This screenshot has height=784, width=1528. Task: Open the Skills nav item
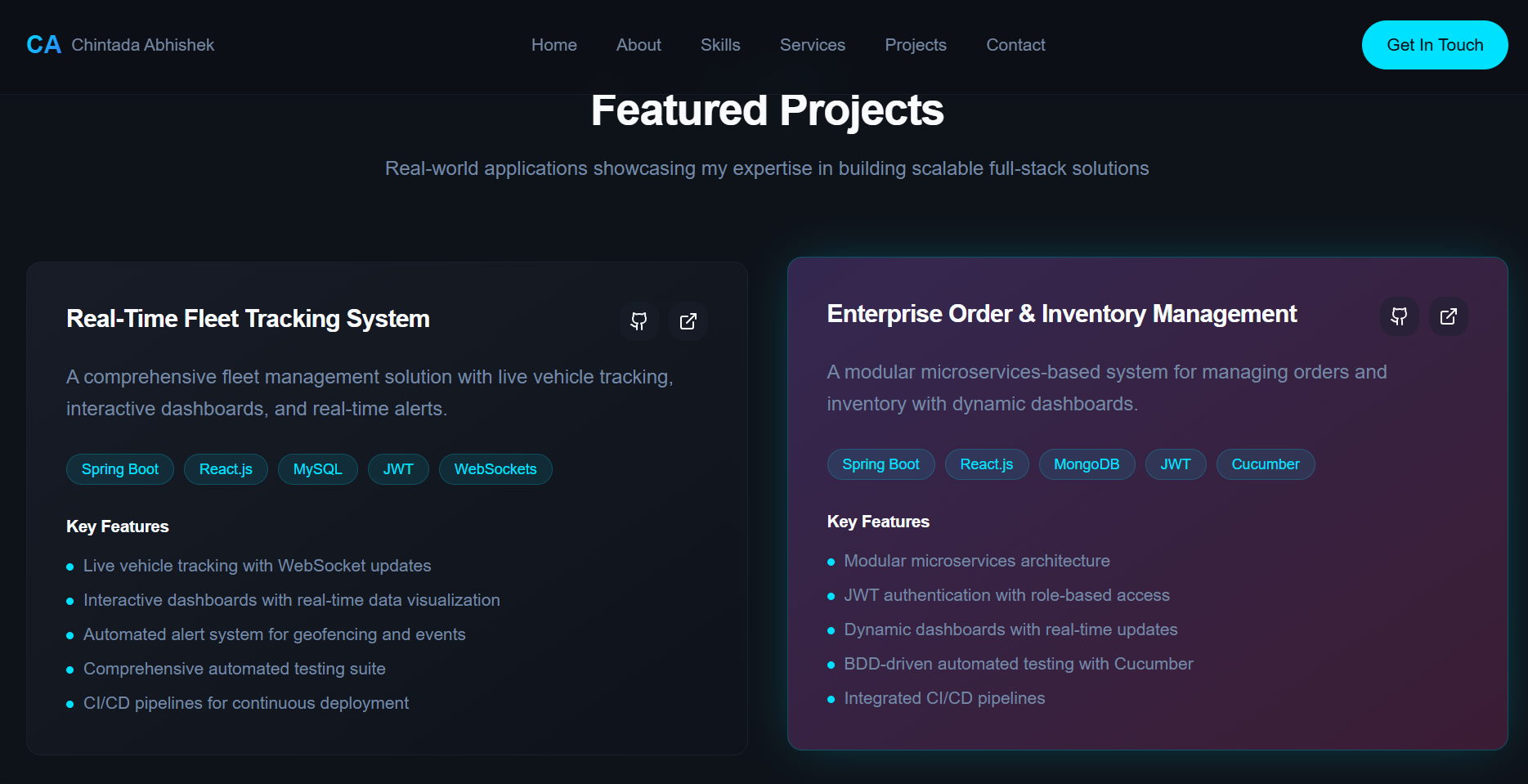coord(719,45)
